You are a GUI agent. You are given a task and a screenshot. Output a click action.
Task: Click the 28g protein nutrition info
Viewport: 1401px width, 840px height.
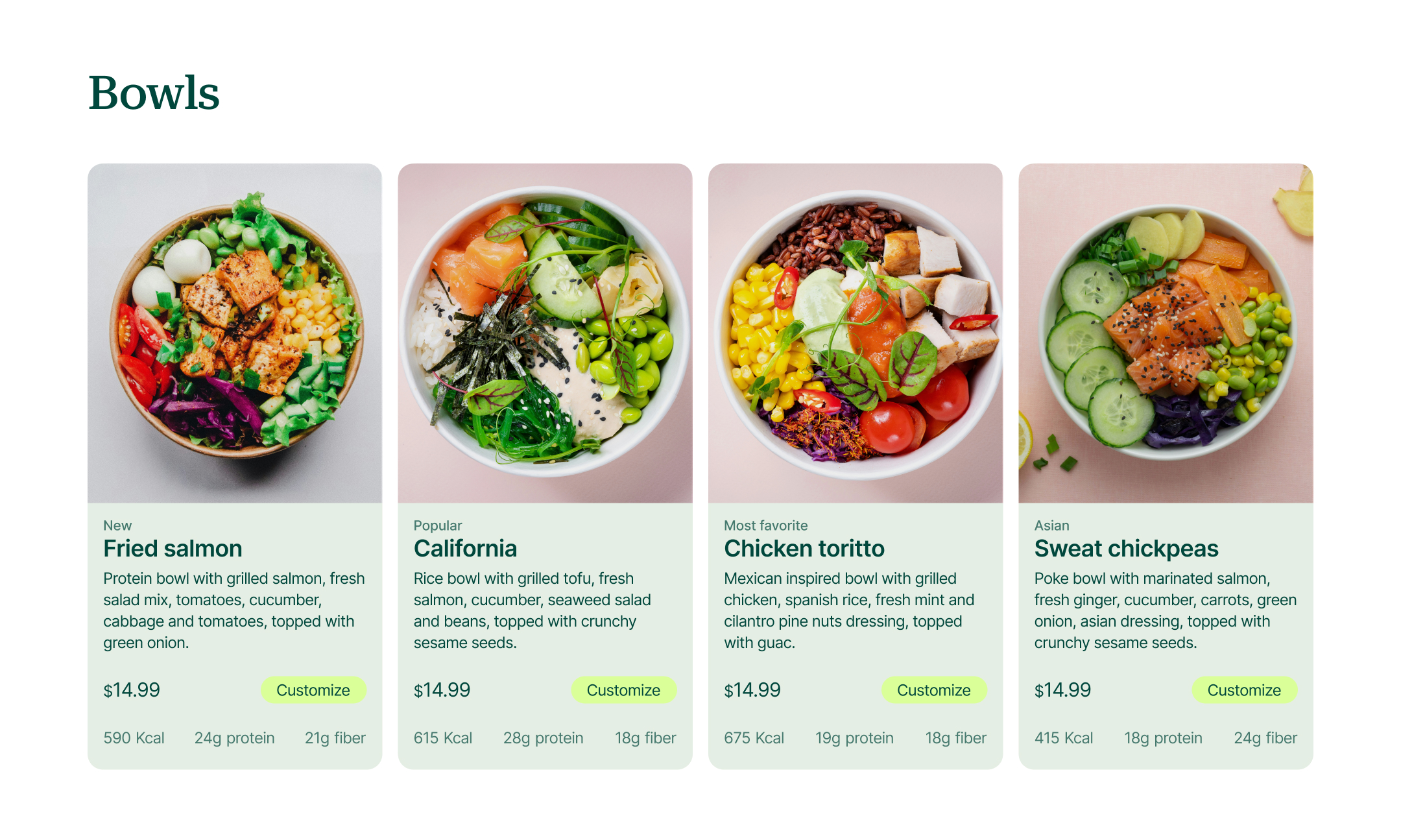point(544,738)
